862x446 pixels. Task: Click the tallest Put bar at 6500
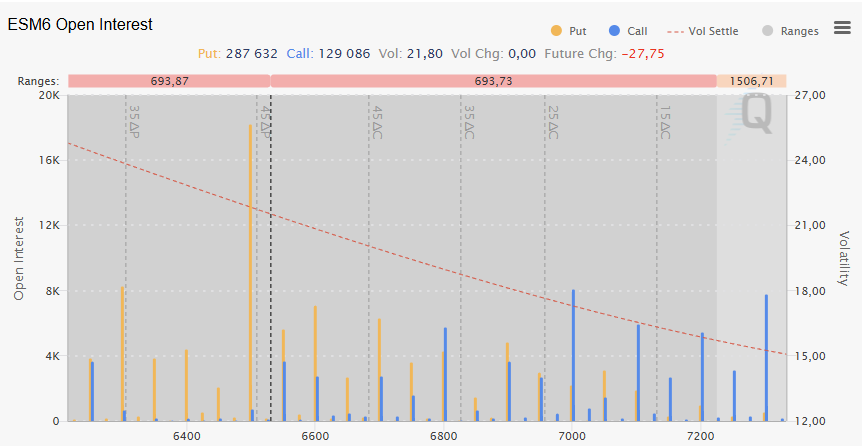[x=250, y=272]
